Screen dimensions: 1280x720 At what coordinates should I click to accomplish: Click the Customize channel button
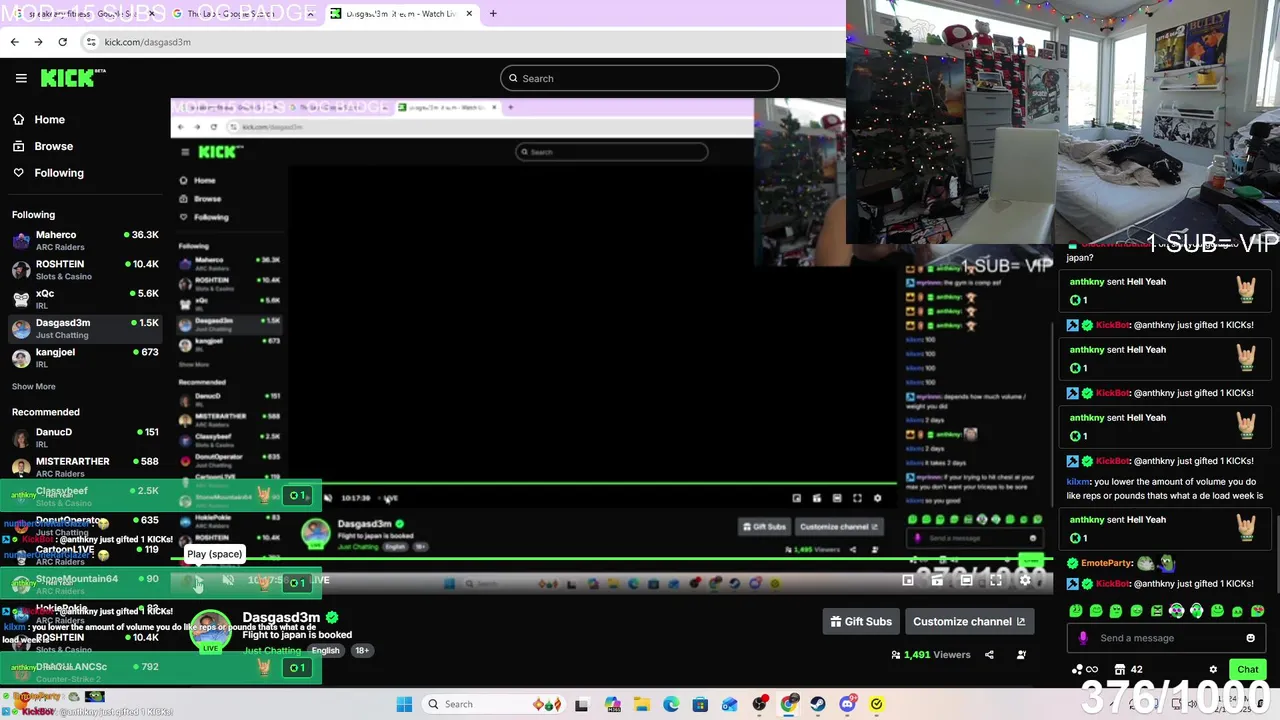coord(969,621)
